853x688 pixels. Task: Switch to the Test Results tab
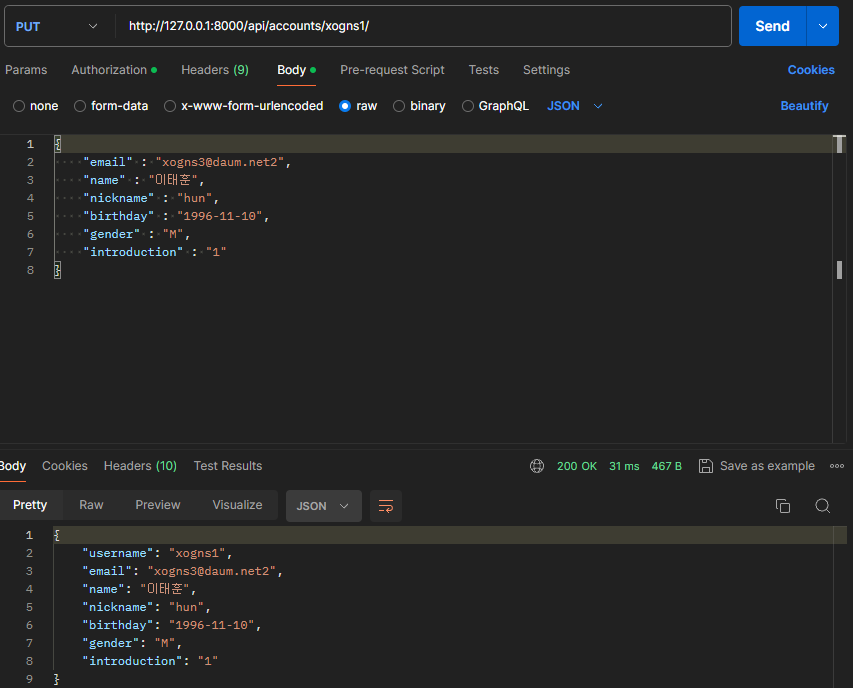[x=228, y=466]
